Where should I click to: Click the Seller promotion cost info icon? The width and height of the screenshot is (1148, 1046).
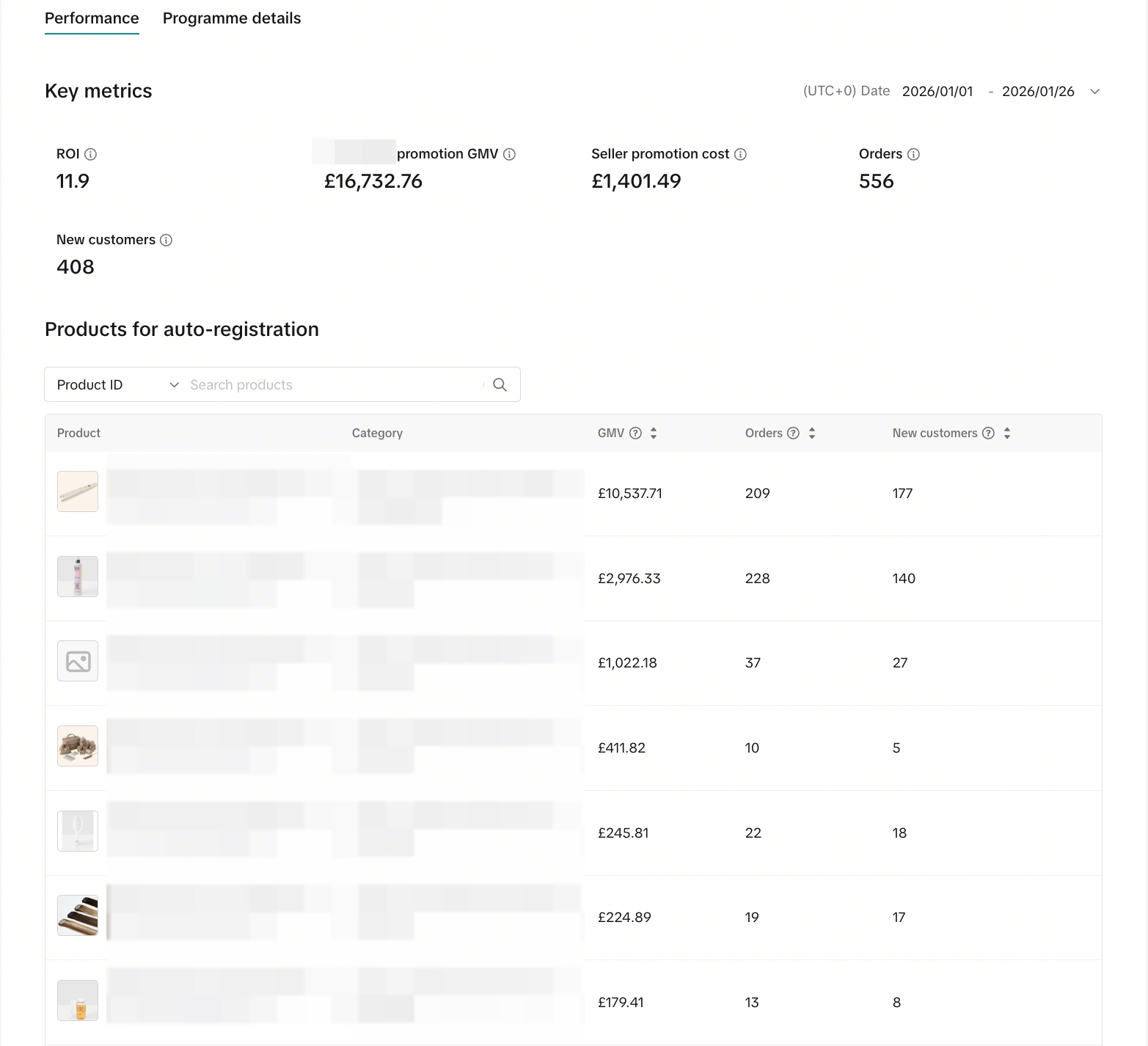tap(741, 154)
